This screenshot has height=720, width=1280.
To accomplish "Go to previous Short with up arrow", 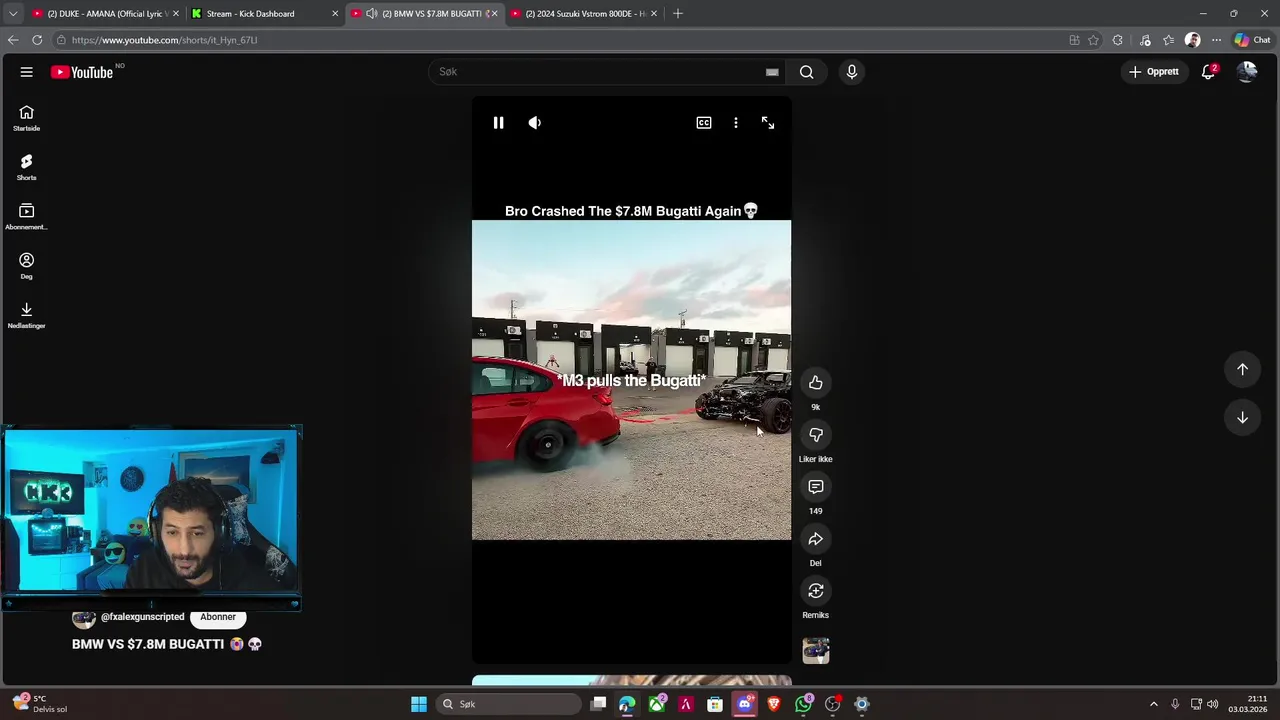I will click(1242, 369).
